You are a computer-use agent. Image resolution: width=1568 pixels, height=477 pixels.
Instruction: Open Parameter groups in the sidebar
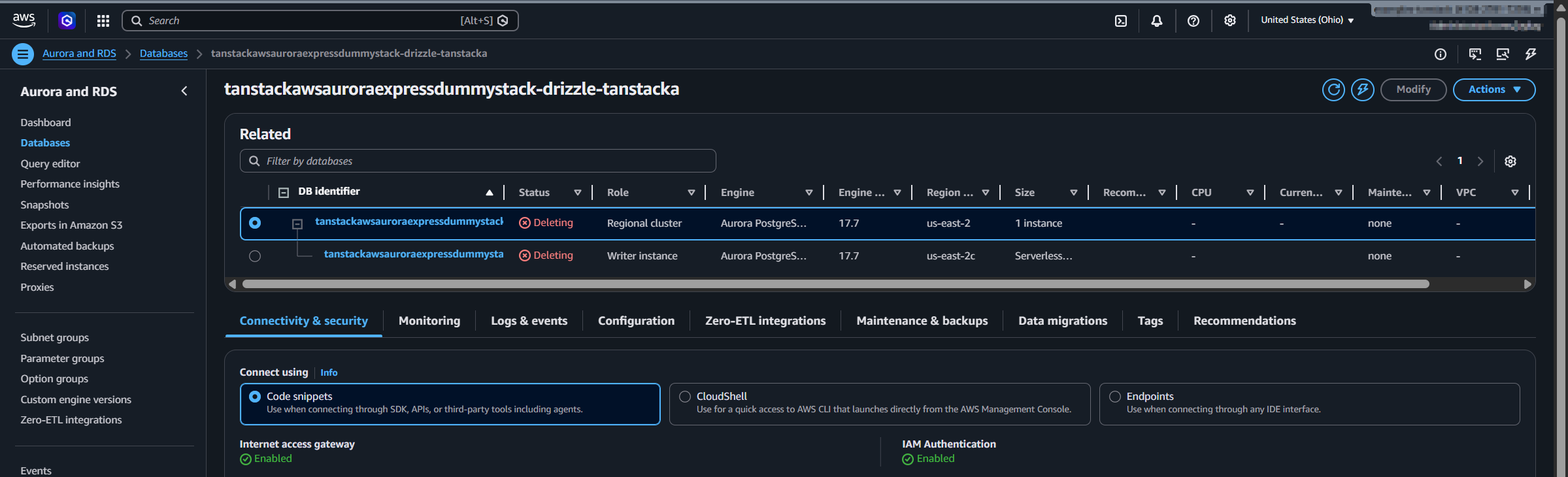[62, 359]
